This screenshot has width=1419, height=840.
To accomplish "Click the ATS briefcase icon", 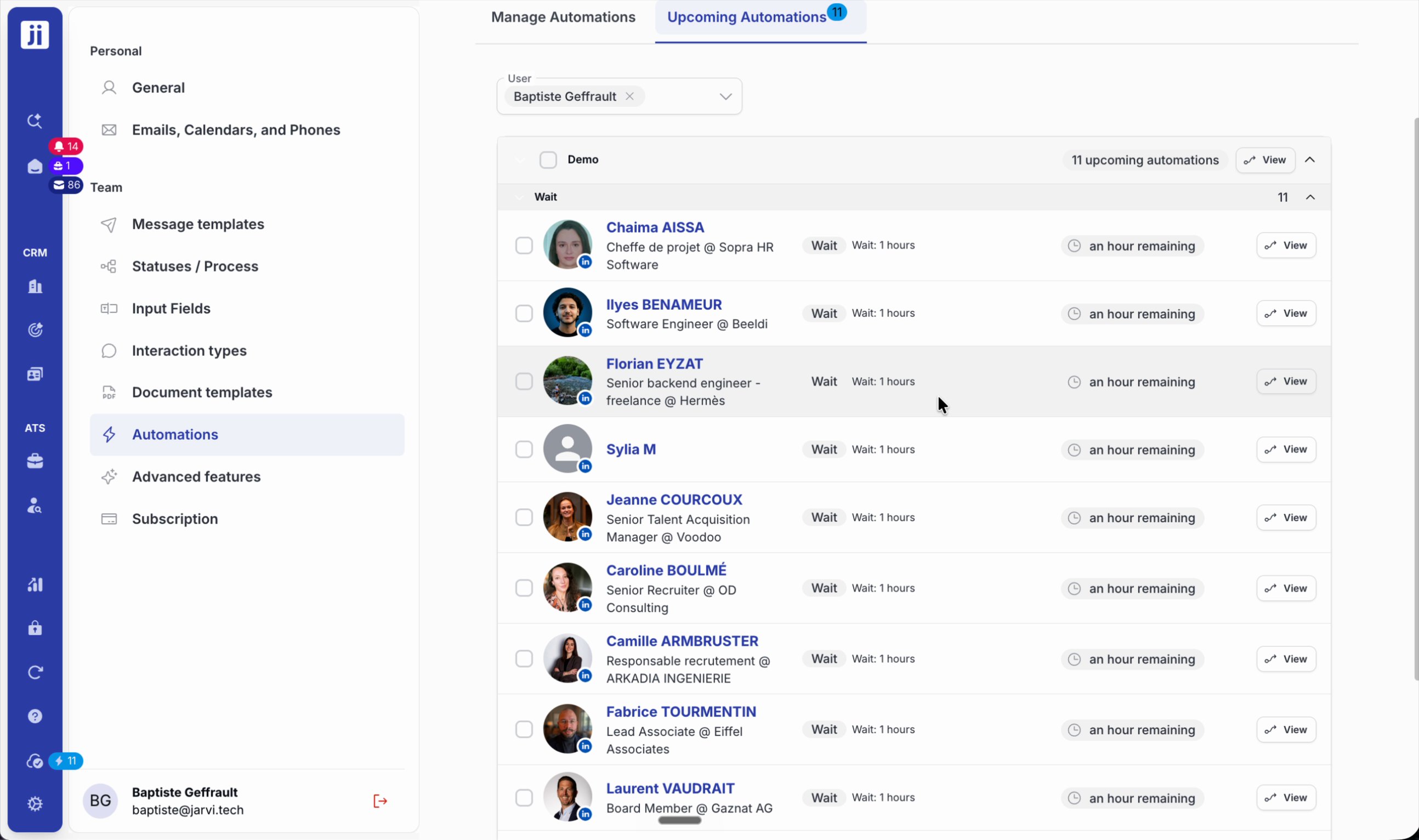I will point(35,461).
